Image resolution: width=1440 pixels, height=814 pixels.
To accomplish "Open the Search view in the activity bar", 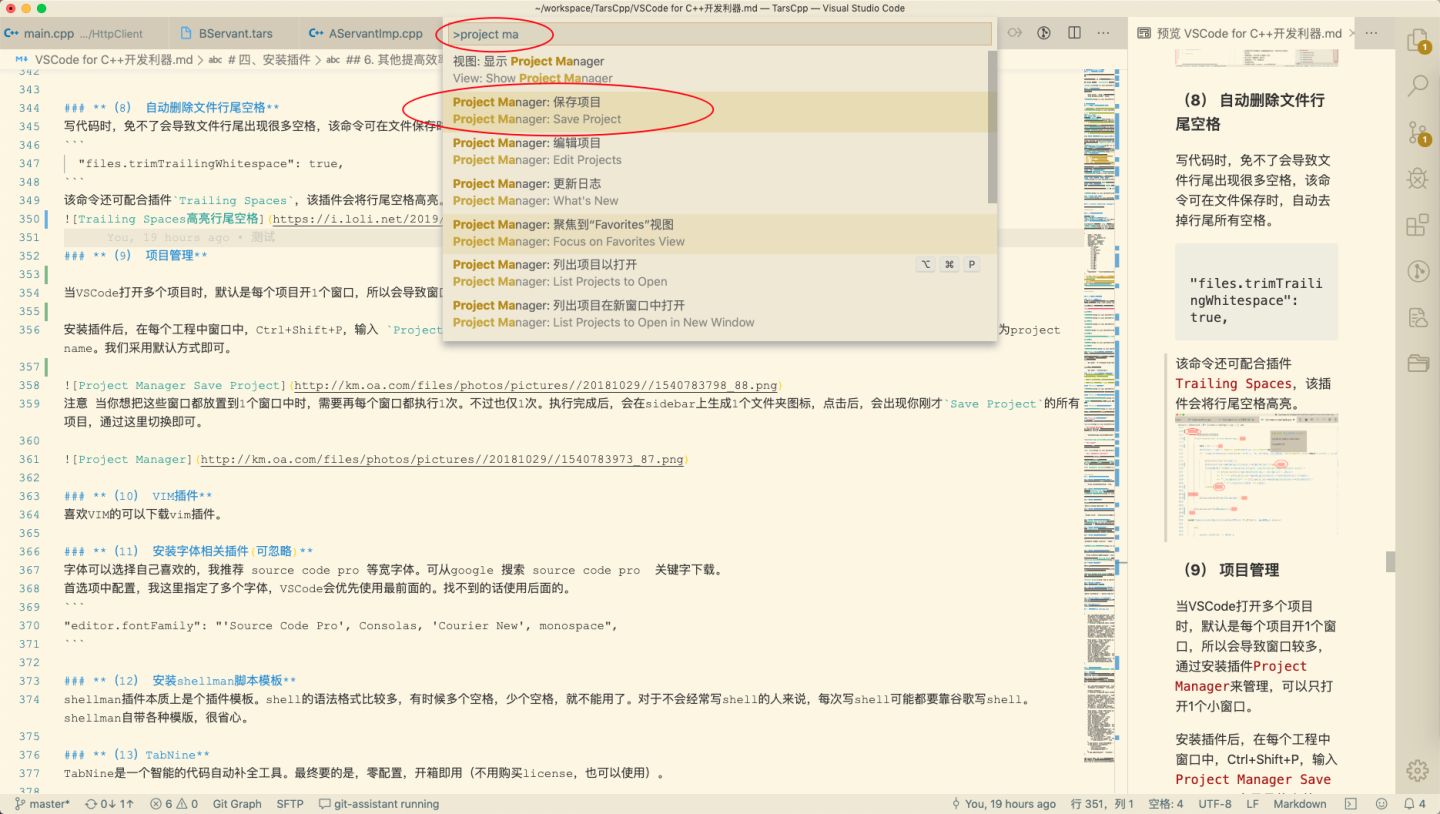I will [x=1417, y=87].
